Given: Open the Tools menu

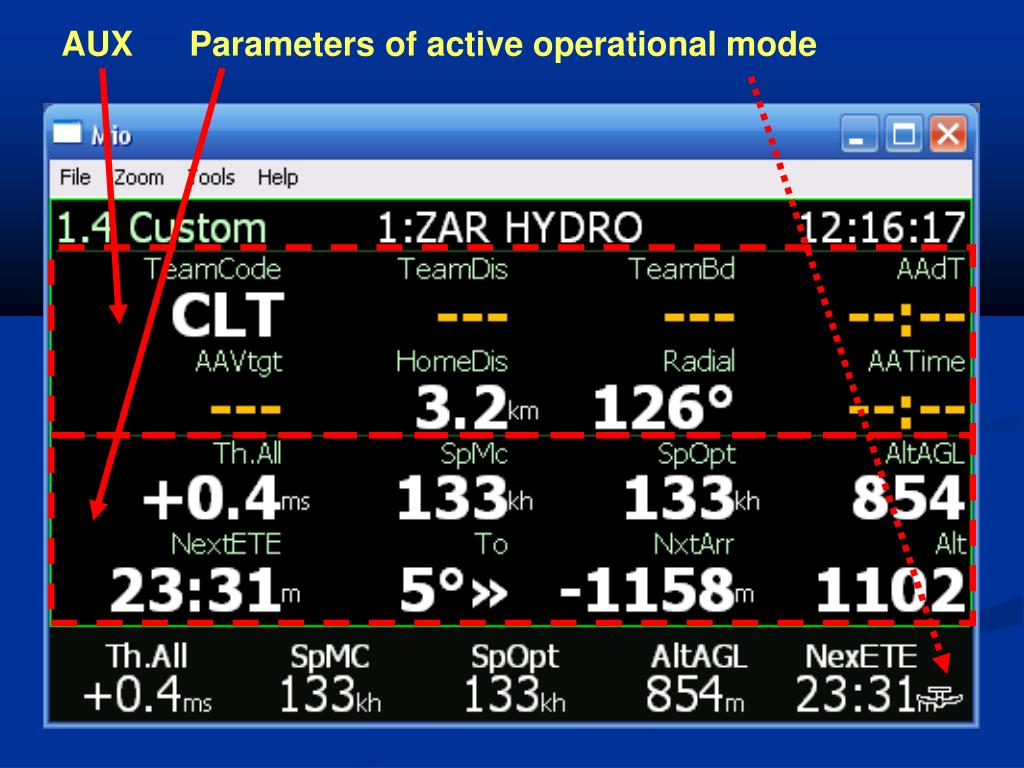Looking at the screenshot, I should click(x=210, y=177).
